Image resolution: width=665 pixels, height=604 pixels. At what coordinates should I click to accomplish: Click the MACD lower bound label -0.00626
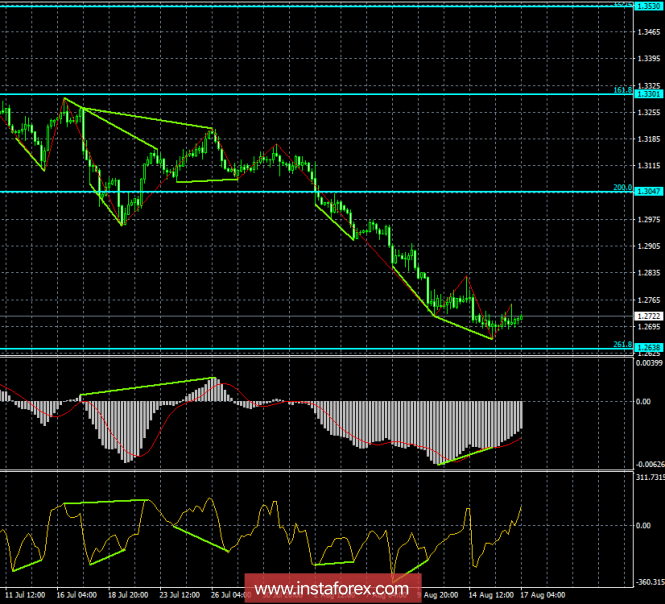pos(650,464)
